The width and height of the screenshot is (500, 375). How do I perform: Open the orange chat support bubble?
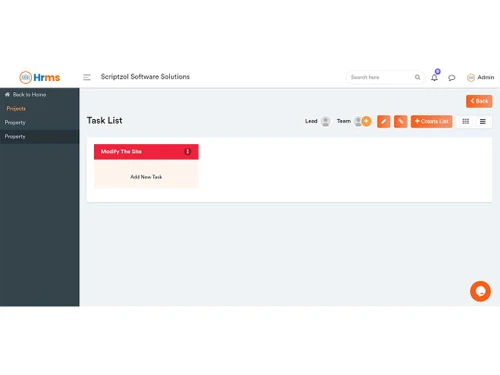pos(480,291)
